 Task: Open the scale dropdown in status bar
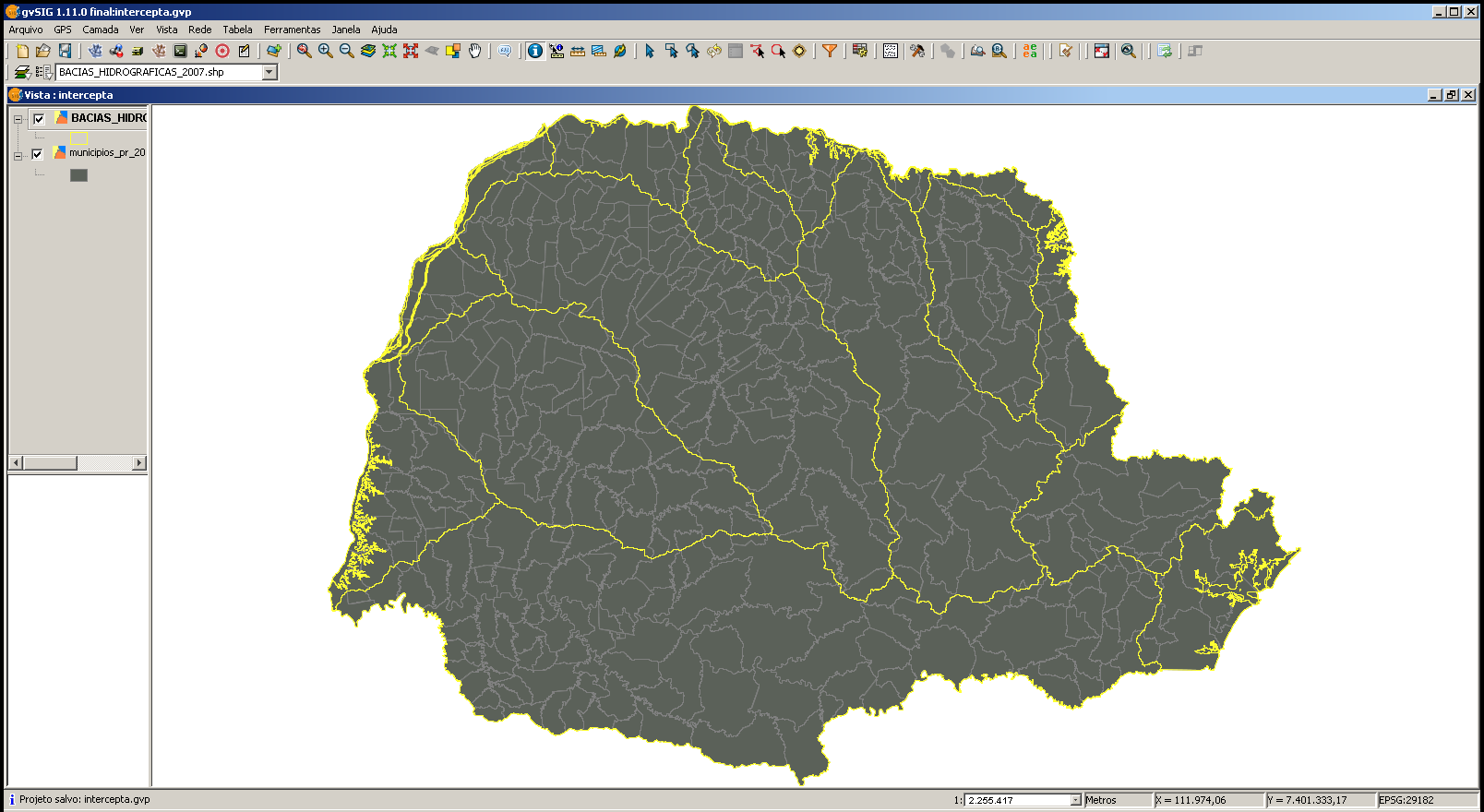pyautogui.click(x=1075, y=800)
